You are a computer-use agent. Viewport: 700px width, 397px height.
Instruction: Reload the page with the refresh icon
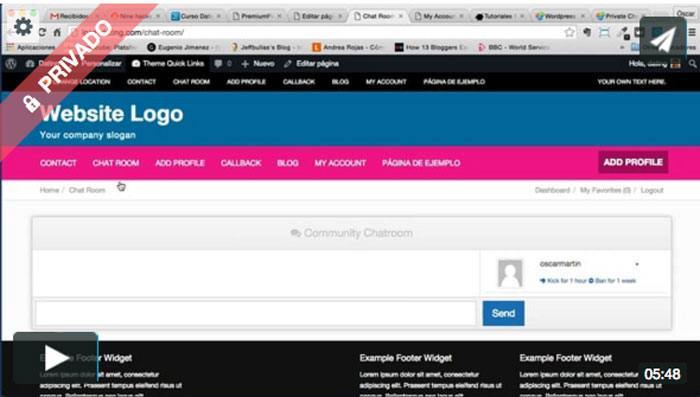coord(42,32)
